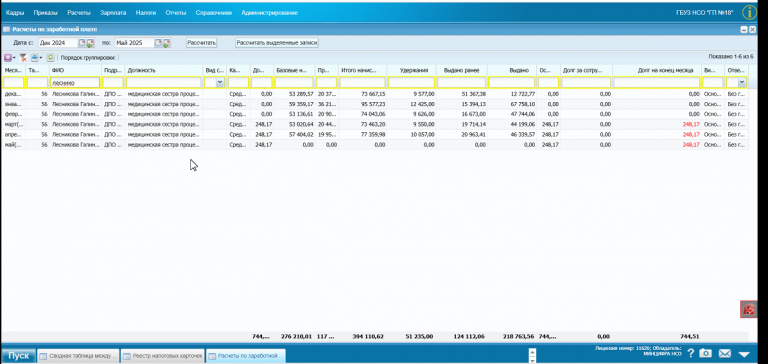Screen dimensions: 768x364
Task: Click the question mark help icon
Action: pyautogui.click(x=691, y=353)
